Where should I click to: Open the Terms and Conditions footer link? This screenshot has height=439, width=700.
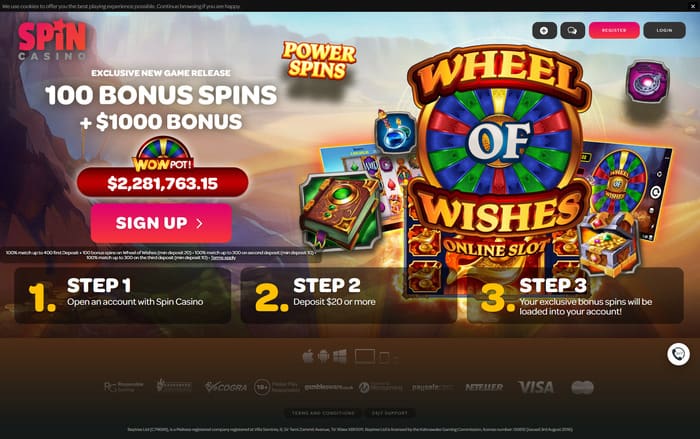(x=323, y=413)
